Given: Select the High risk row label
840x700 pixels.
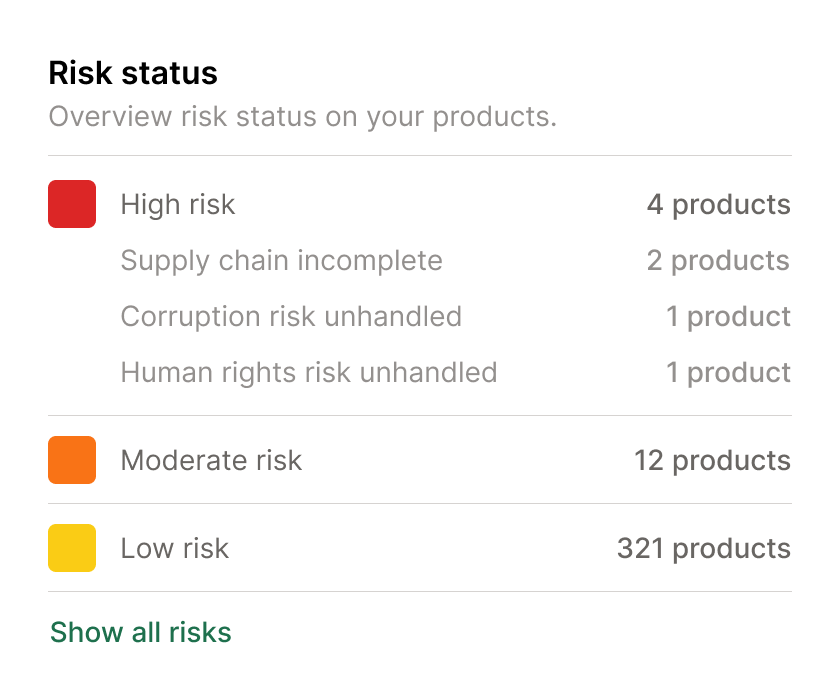Looking at the screenshot, I should 178,205.
